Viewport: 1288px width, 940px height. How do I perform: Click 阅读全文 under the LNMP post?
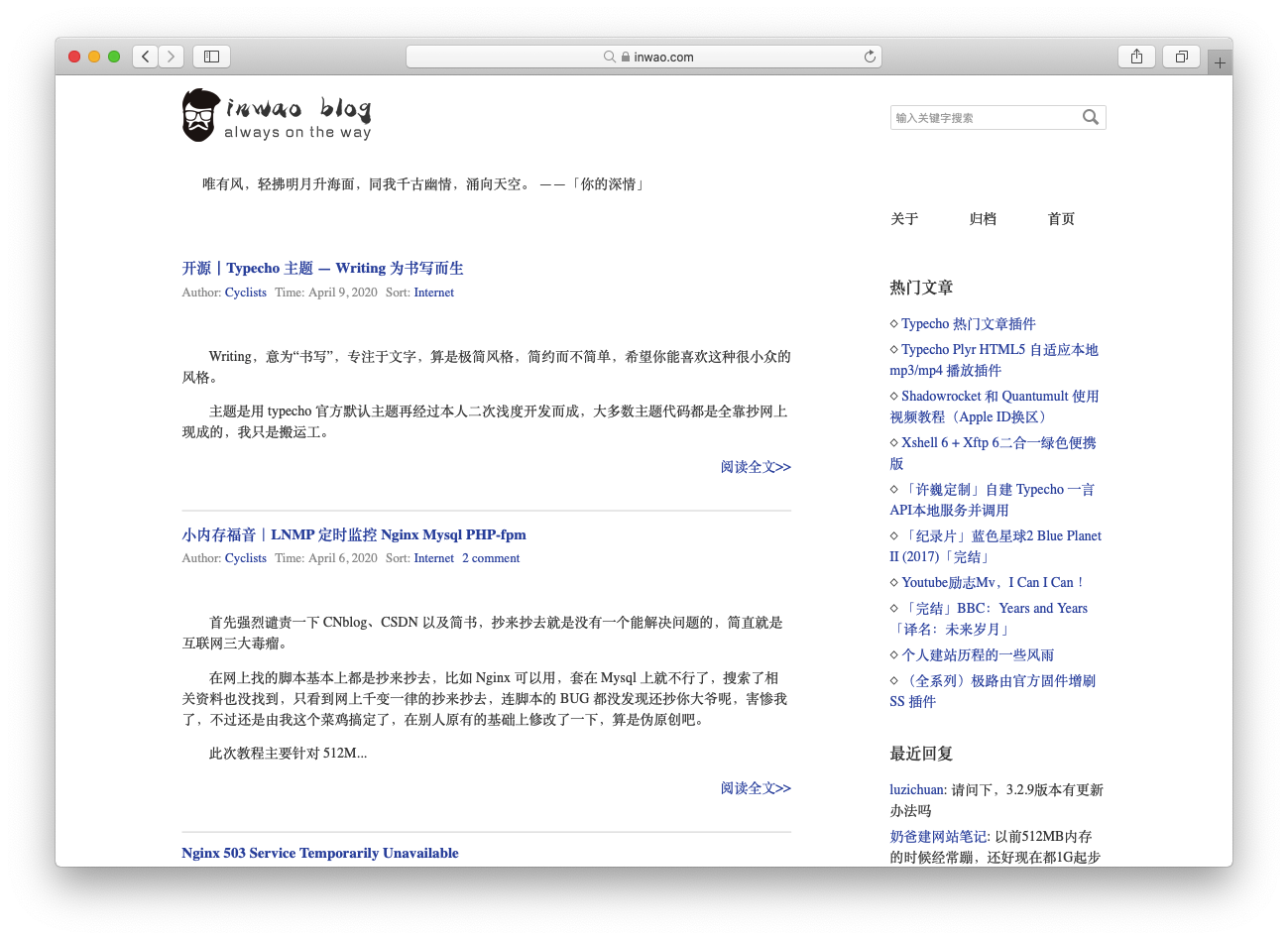pyautogui.click(x=756, y=787)
